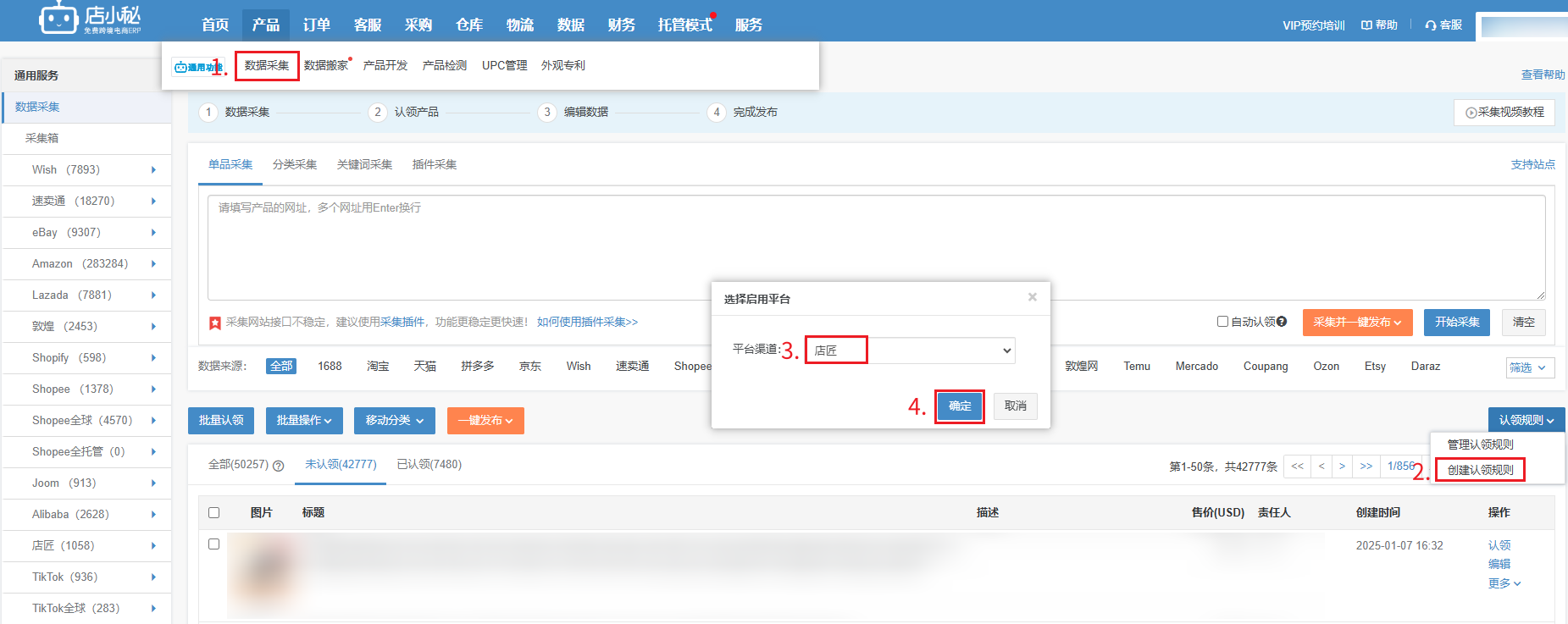
Task: Open the 仓库 top menu
Action: pyautogui.click(x=468, y=25)
